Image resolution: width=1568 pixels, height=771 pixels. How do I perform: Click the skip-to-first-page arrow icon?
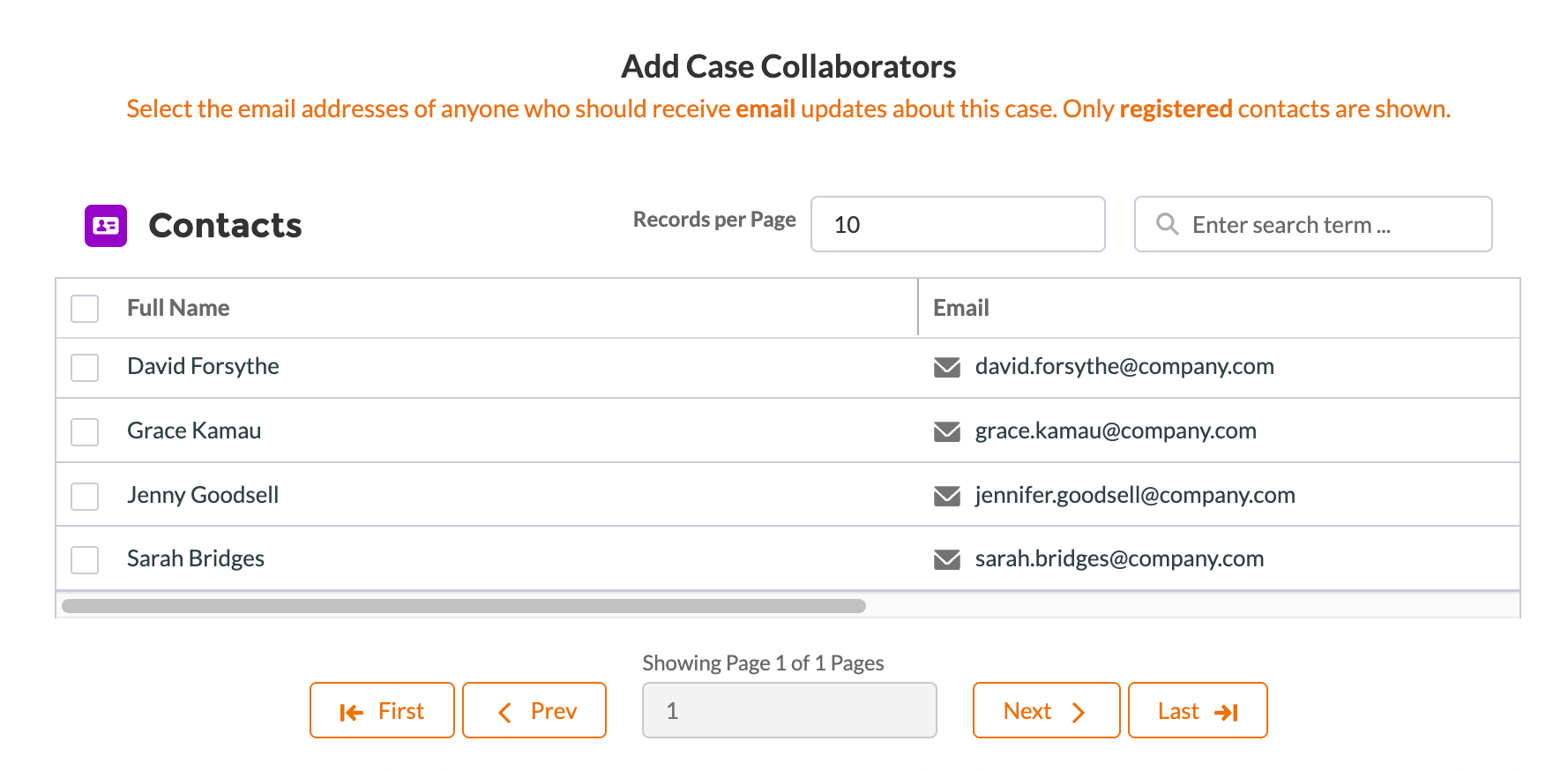click(352, 710)
